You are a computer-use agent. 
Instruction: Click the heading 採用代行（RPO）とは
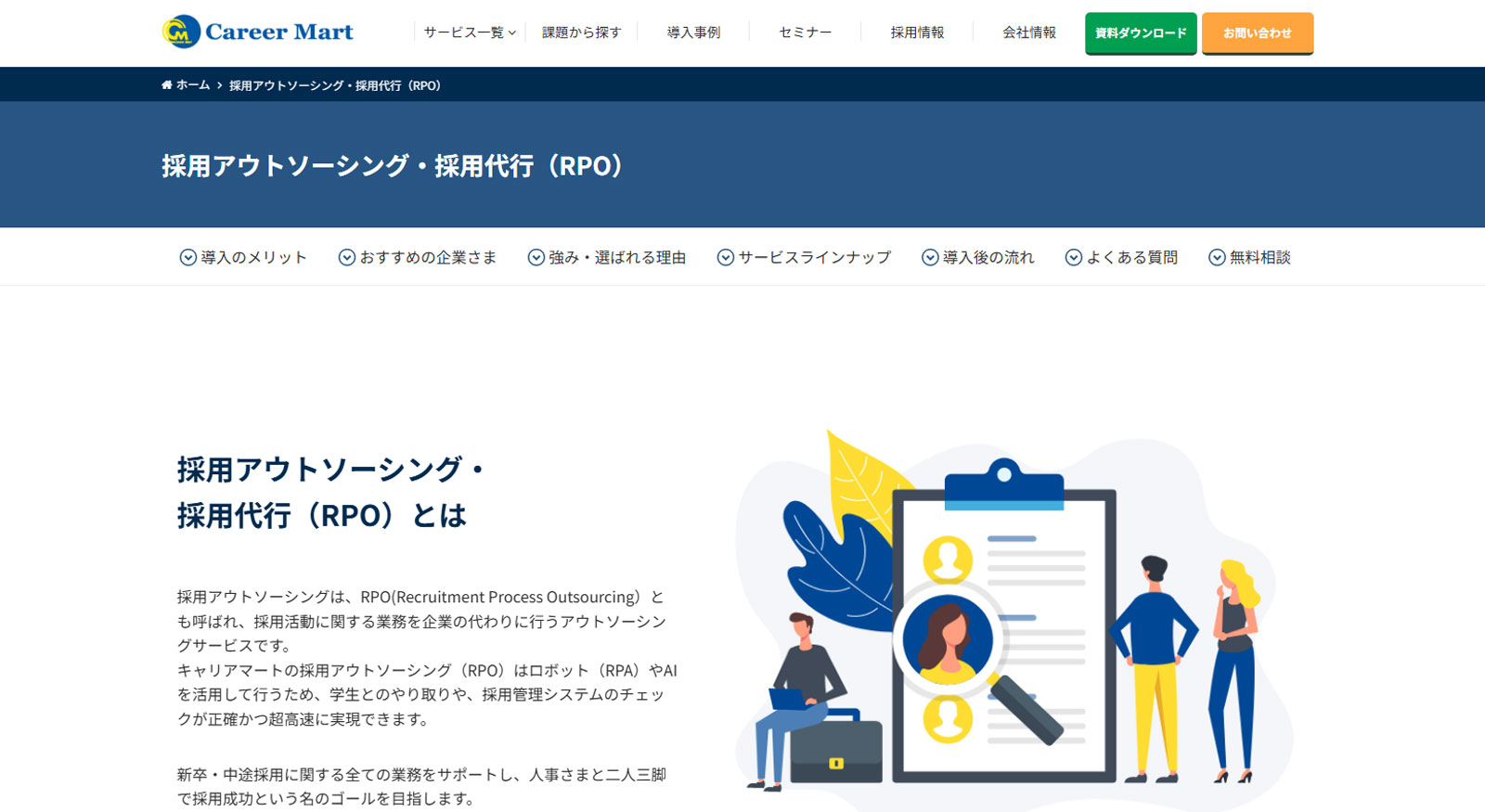click(x=322, y=516)
